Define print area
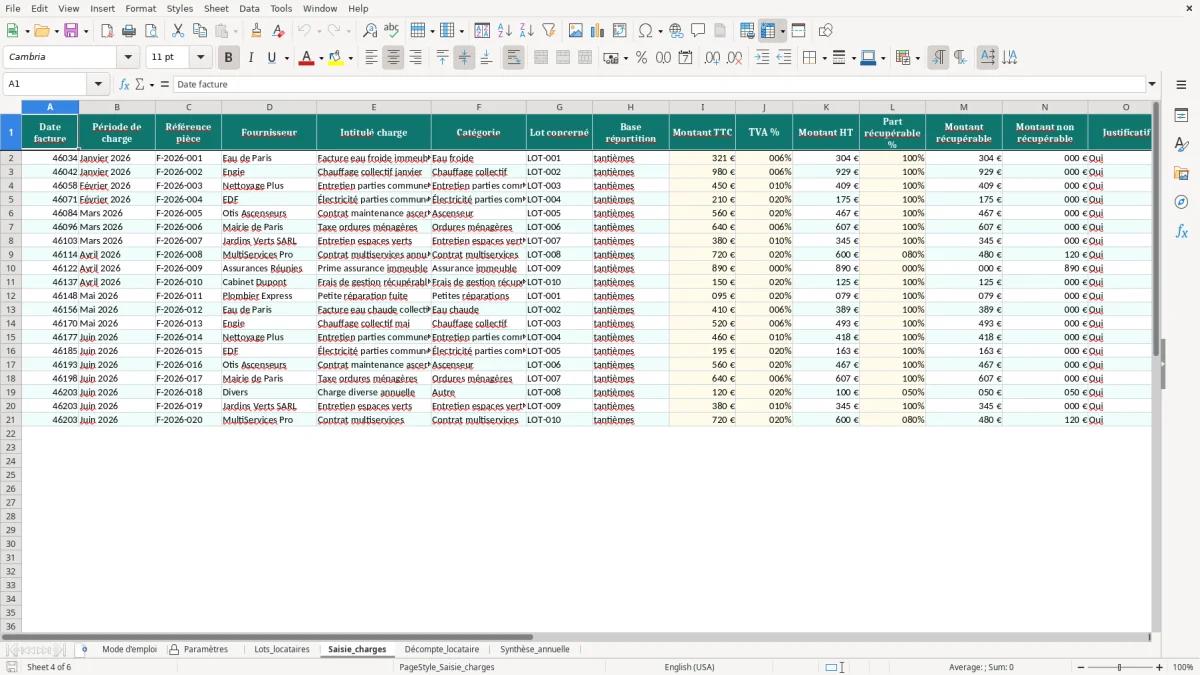The image size is (1200, 675). [747, 31]
